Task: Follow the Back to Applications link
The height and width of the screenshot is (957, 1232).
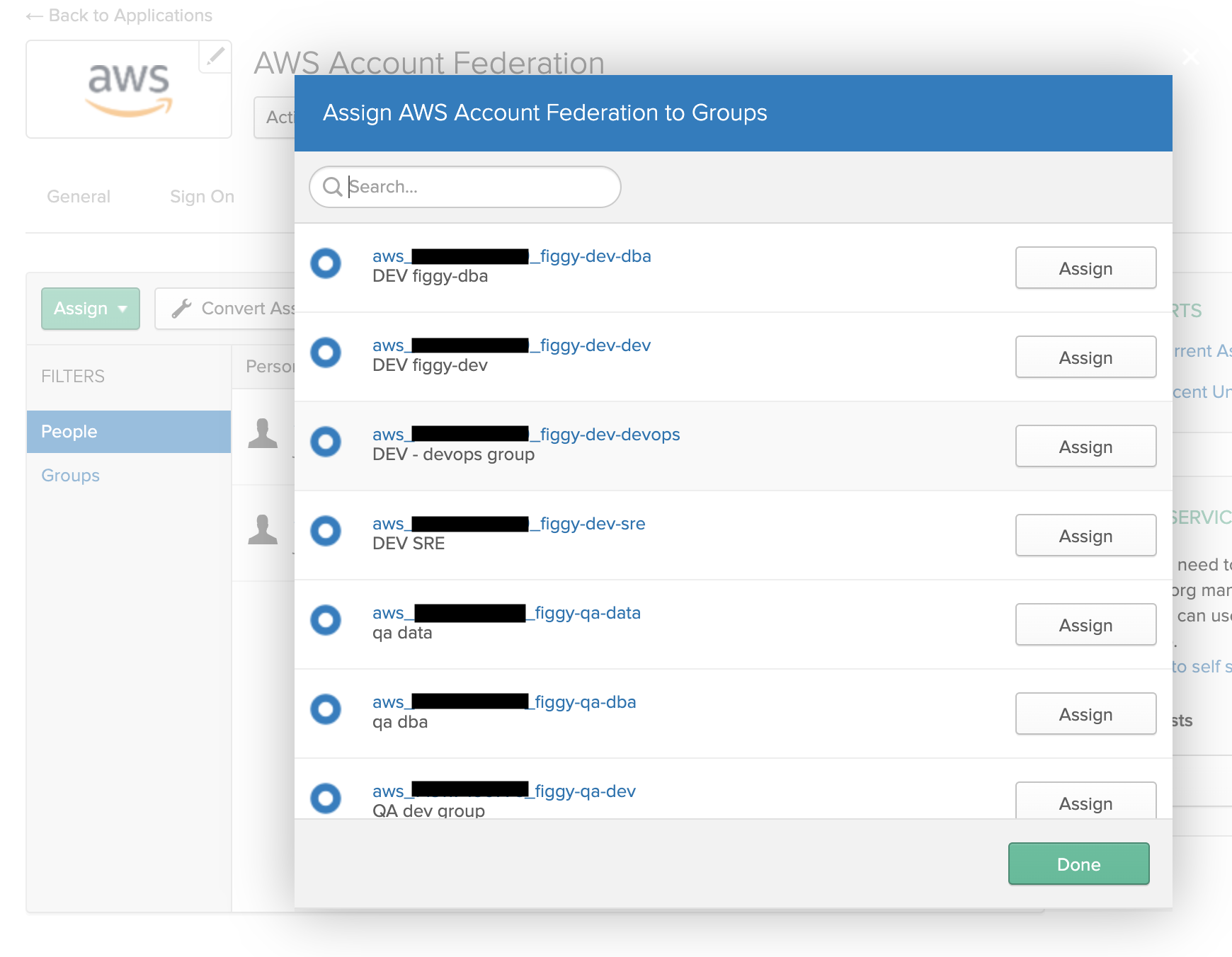Action: [x=119, y=15]
